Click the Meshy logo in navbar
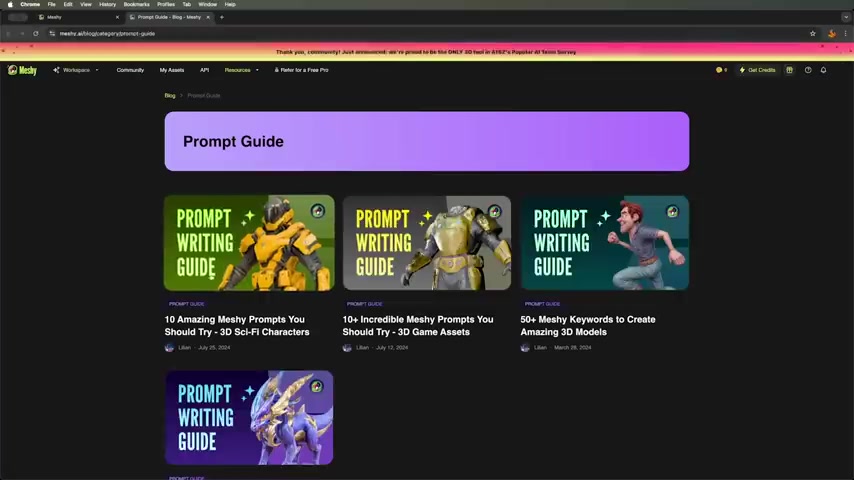This screenshot has height=480, width=854. [22, 70]
